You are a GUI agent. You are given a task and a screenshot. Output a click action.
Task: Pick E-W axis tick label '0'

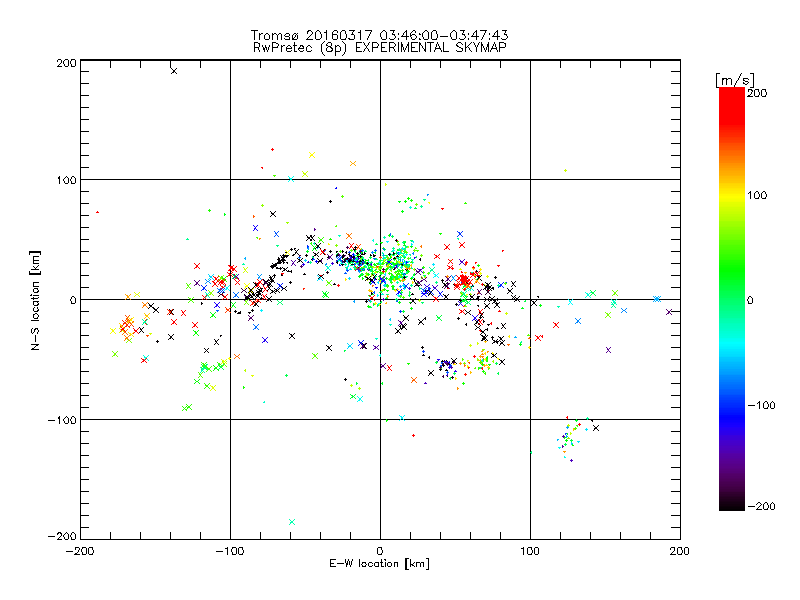380,551
